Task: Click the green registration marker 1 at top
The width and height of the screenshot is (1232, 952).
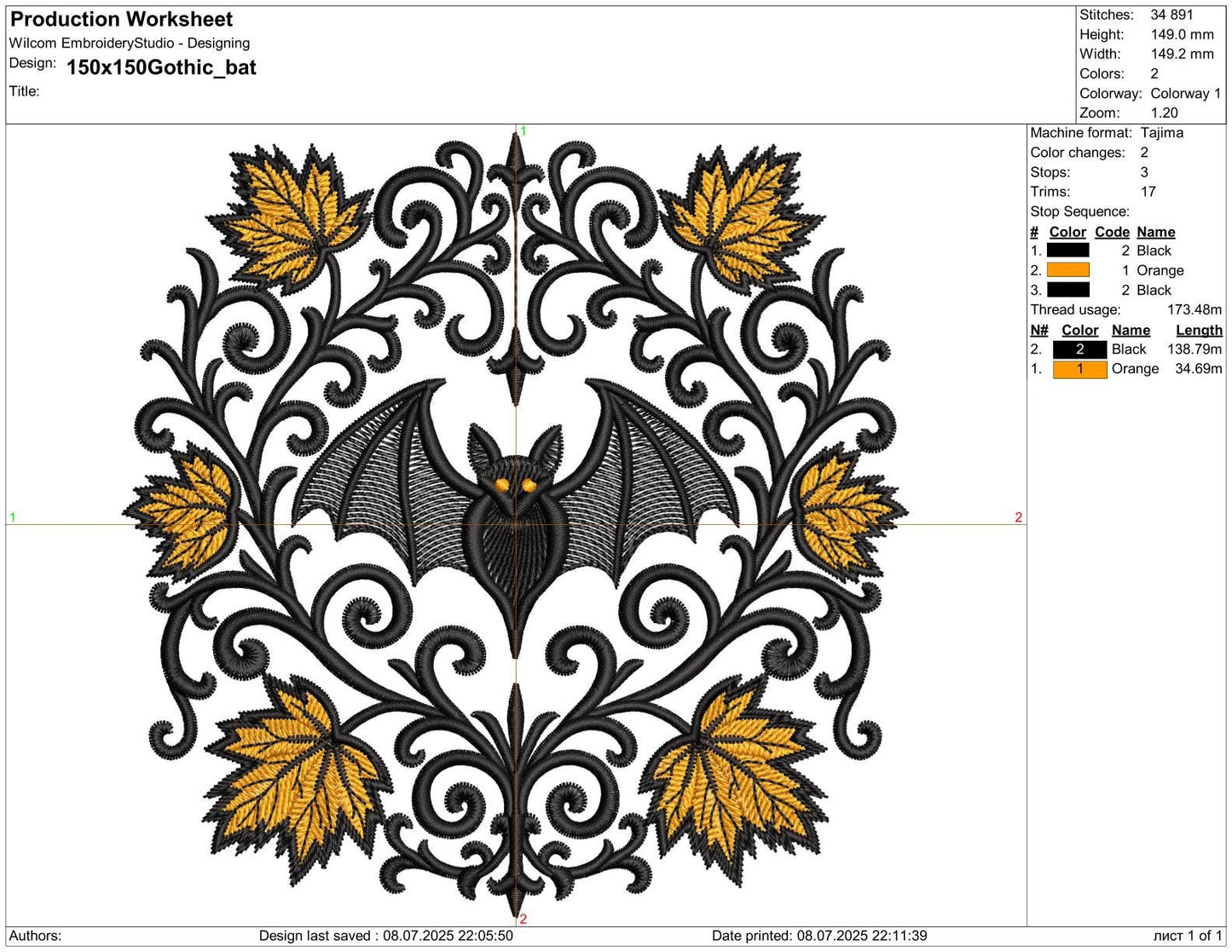Action: (522, 131)
